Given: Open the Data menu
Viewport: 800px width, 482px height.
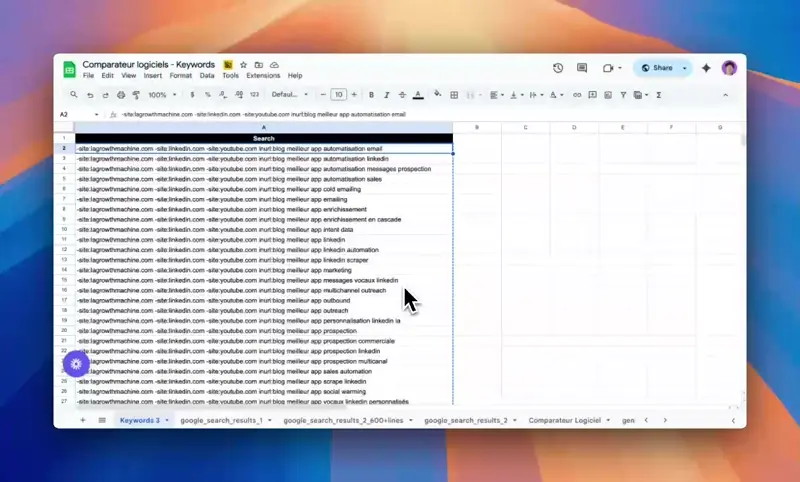Looking at the screenshot, I should point(207,75).
